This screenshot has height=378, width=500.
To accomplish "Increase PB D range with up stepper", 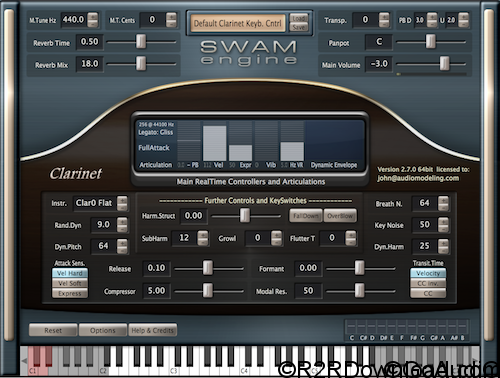I will click(432, 16).
